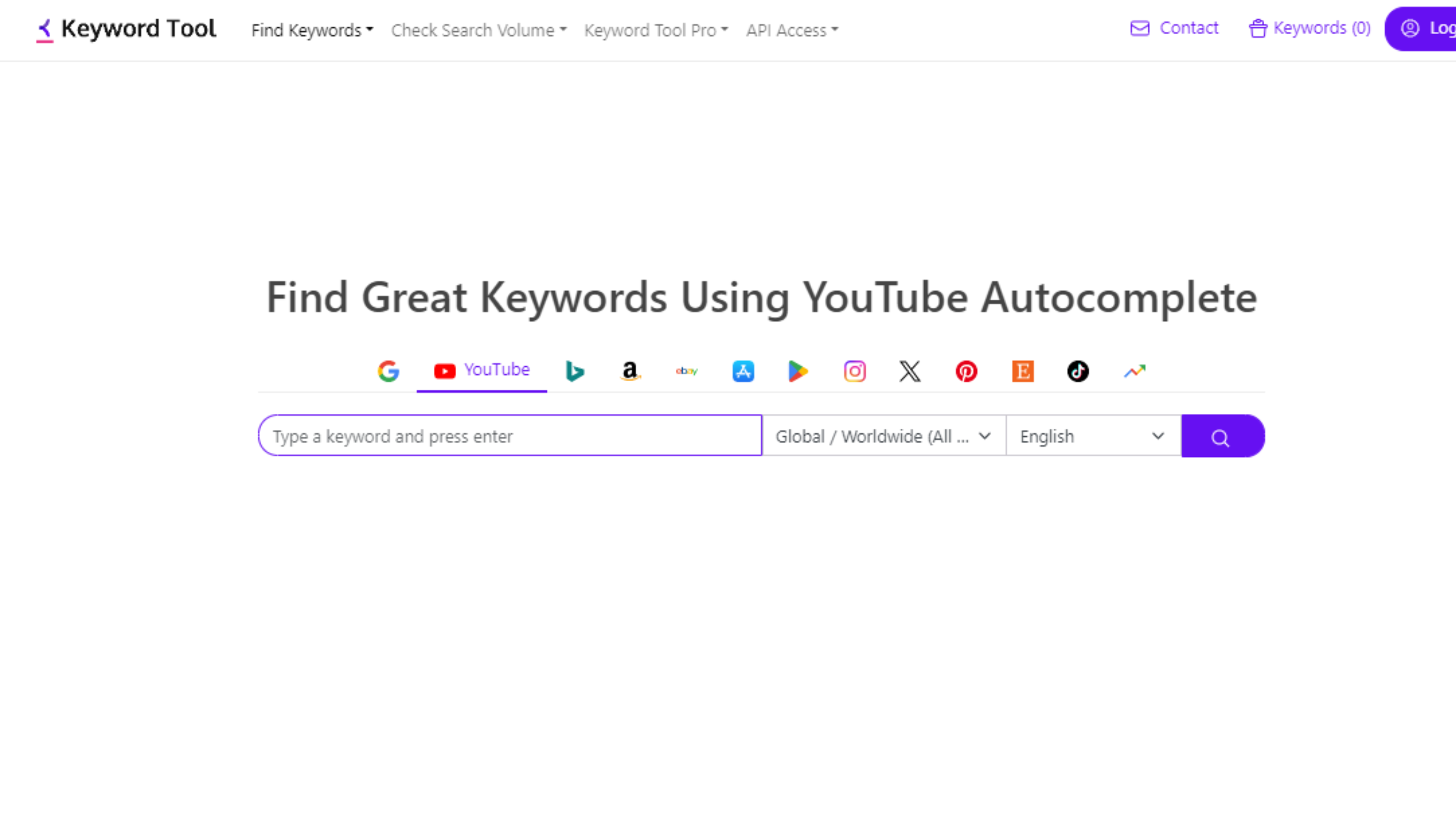Choose the Amazon keyword source icon

tap(629, 371)
